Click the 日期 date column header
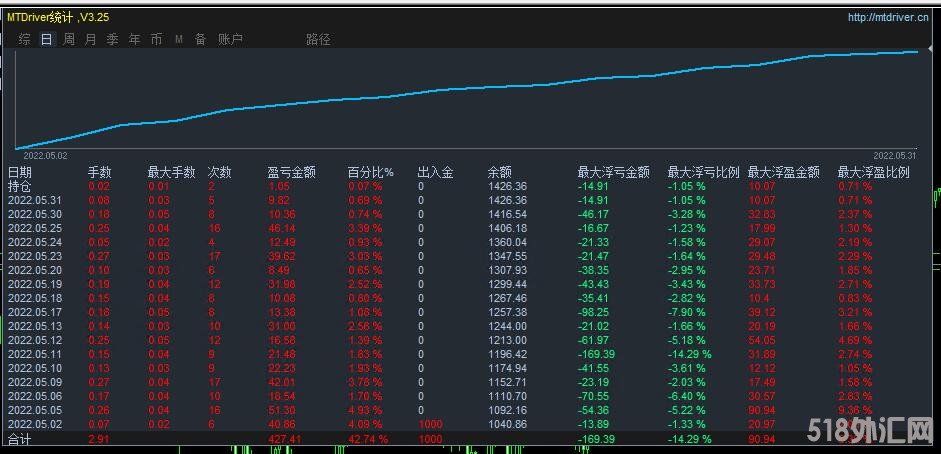 click(20, 172)
